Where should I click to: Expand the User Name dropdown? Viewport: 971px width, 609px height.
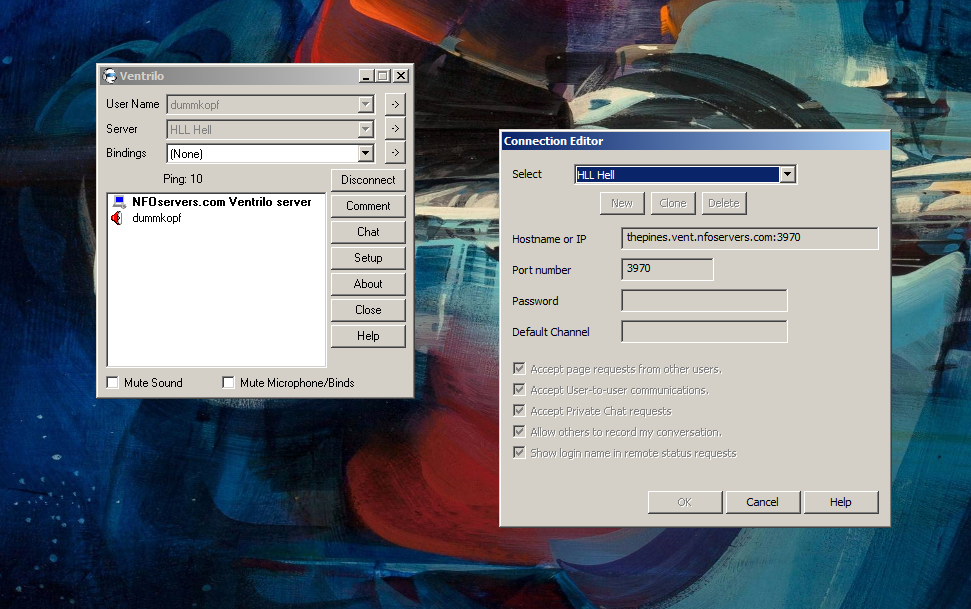coord(365,104)
